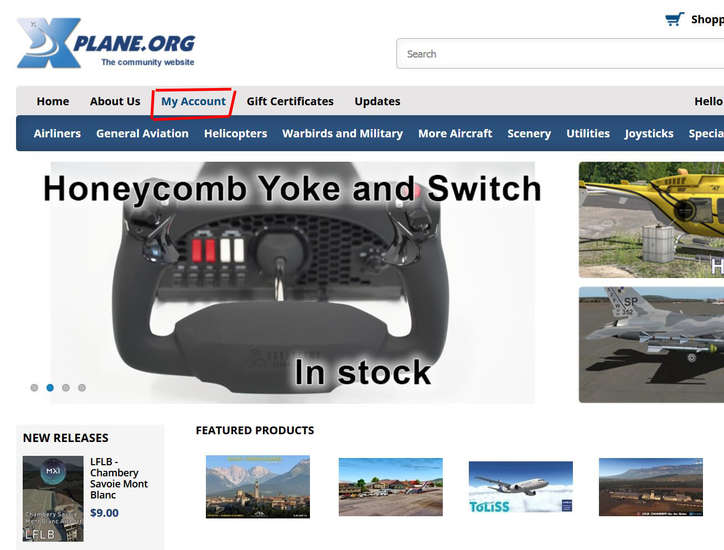Viewport: 724px width, 550px height.
Task: Open the Scenery category
Action: click(529, 133)
